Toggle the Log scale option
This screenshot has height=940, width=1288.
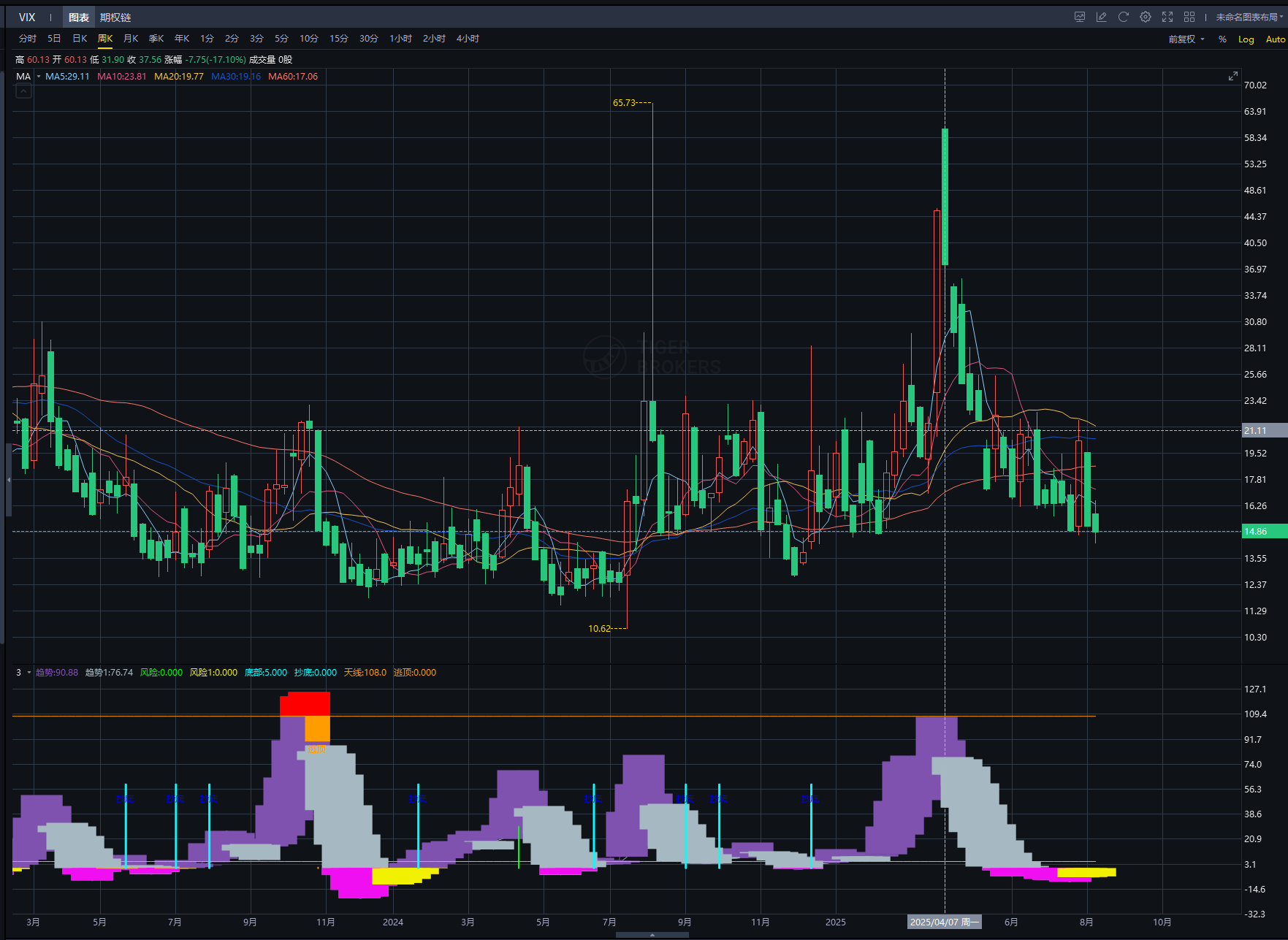click(1246, 39)
